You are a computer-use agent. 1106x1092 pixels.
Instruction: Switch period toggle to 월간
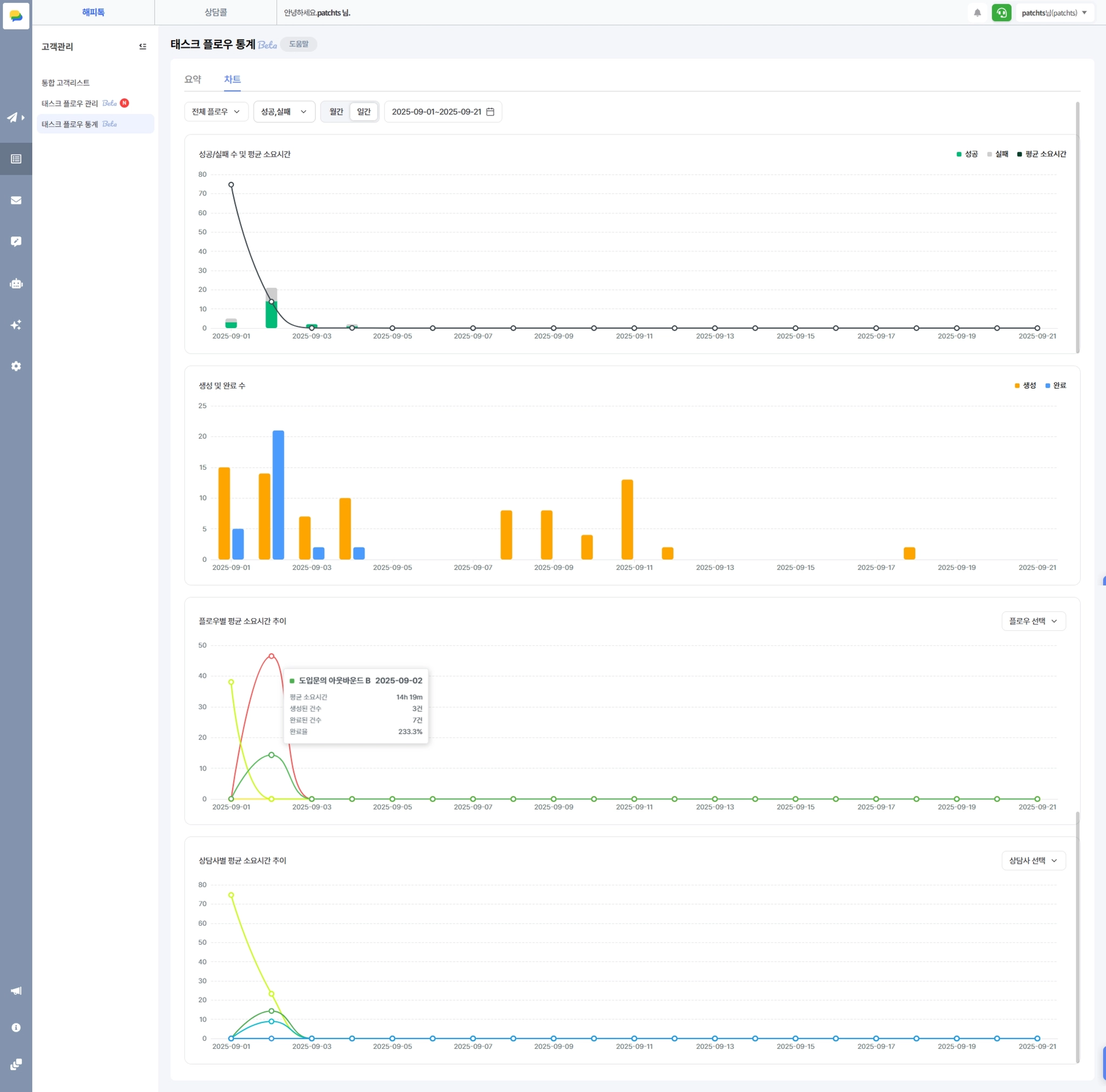tap(336, 112)
